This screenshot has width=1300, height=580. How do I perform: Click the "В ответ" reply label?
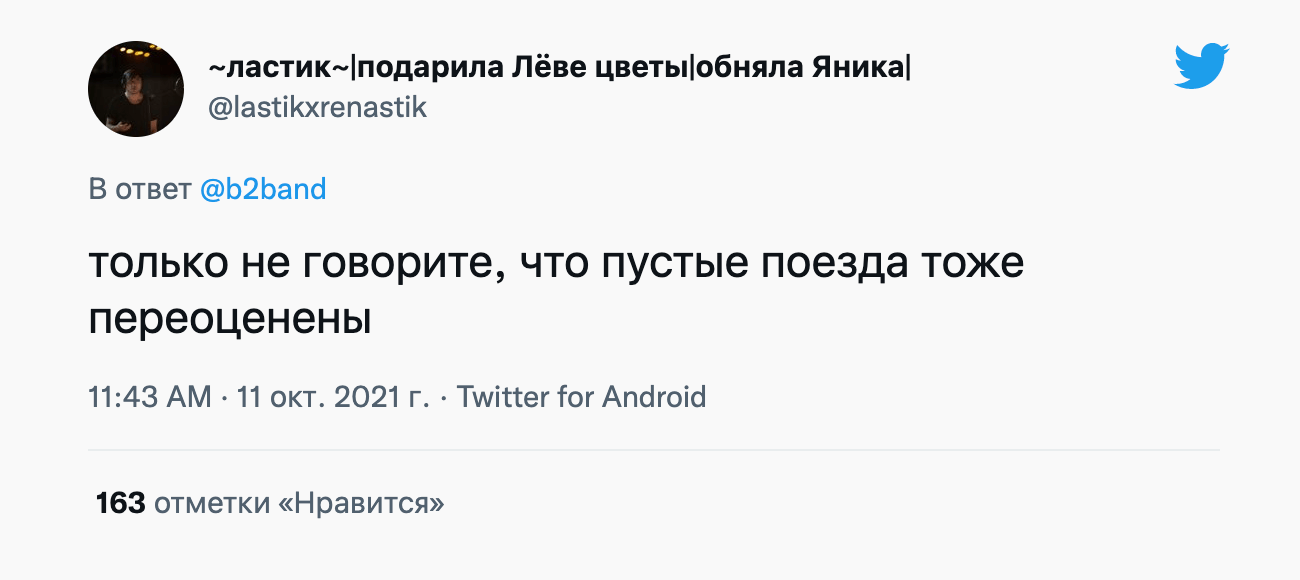point(140,189)
